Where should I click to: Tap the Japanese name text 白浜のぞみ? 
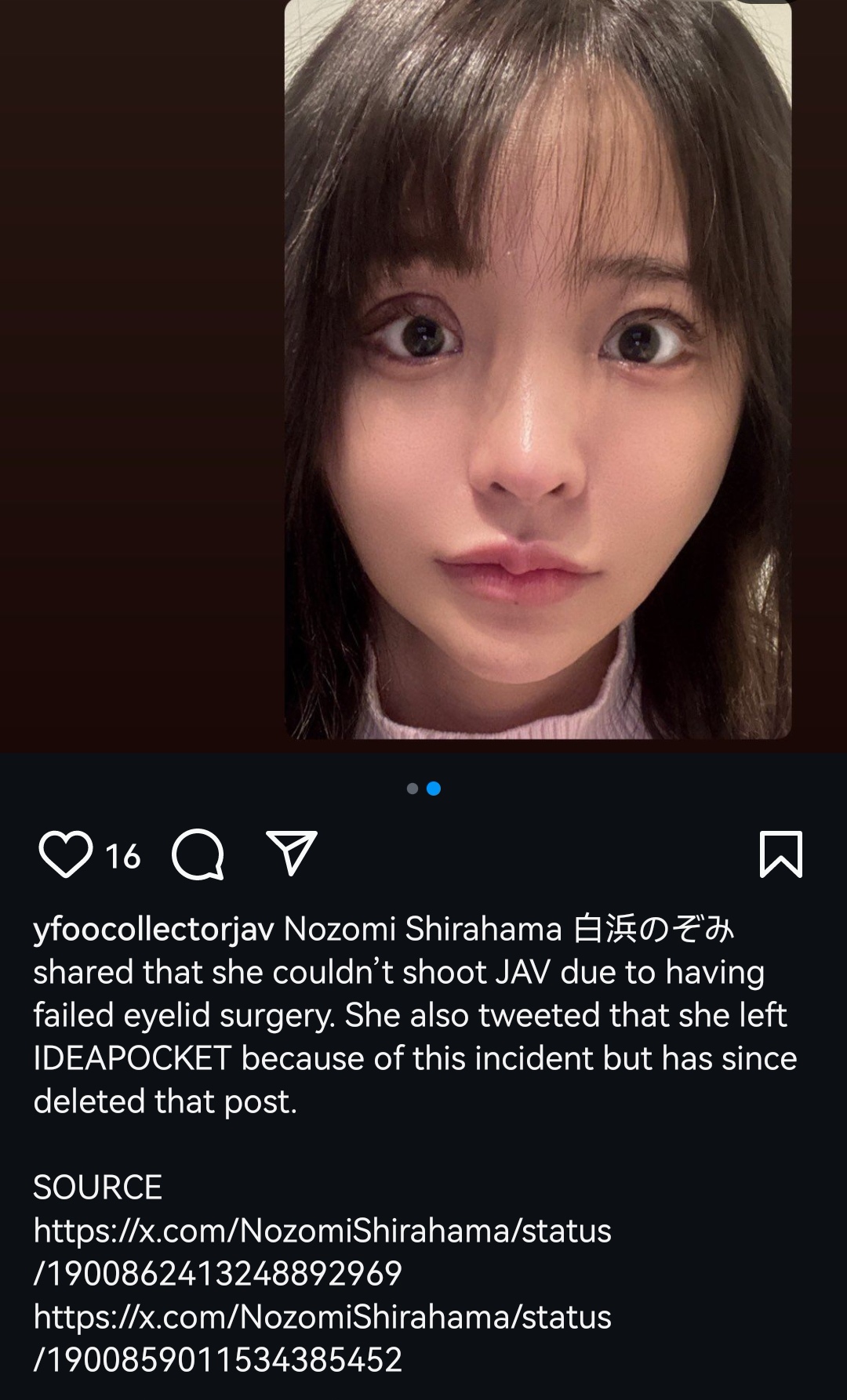(654, 930)
